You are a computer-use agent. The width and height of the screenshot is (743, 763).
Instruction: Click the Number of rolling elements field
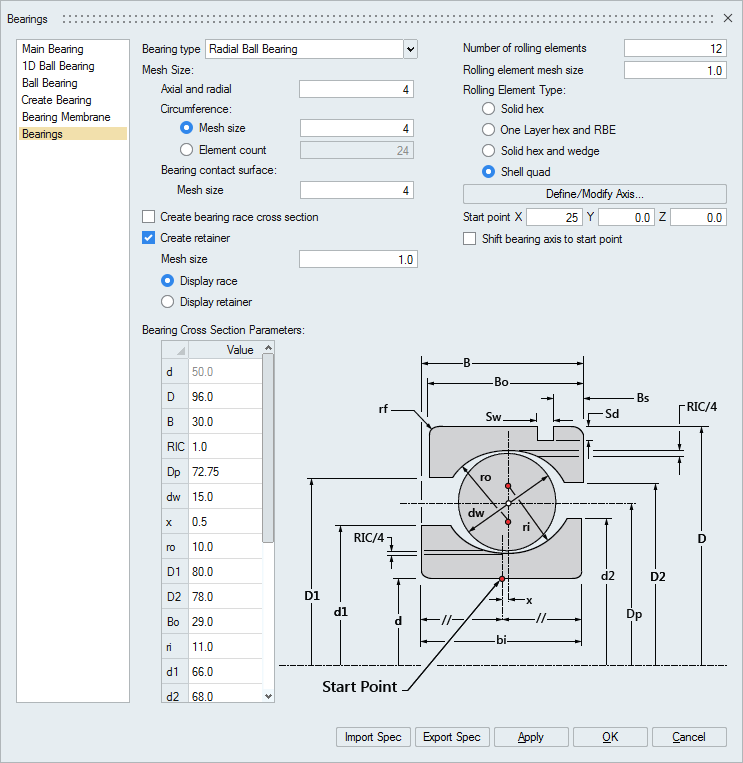pyautogui.click(x=675, y=48)
